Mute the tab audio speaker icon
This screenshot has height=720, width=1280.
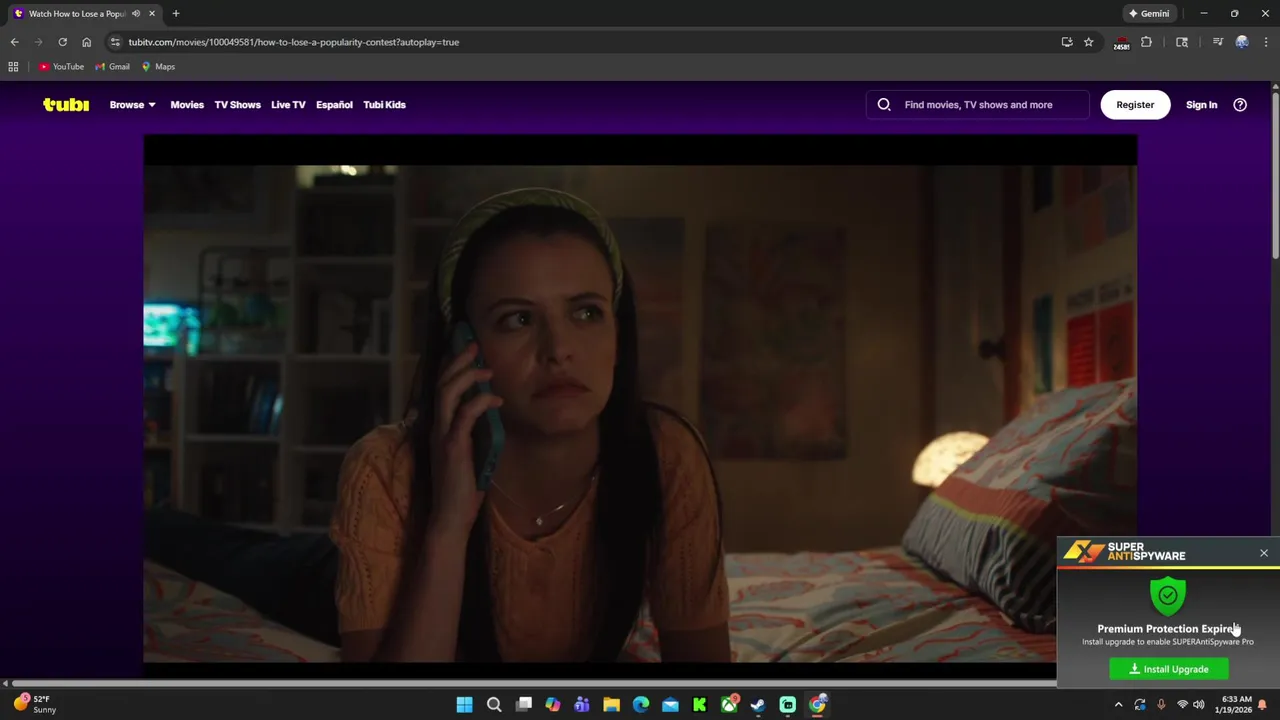[x=136, y=14]
